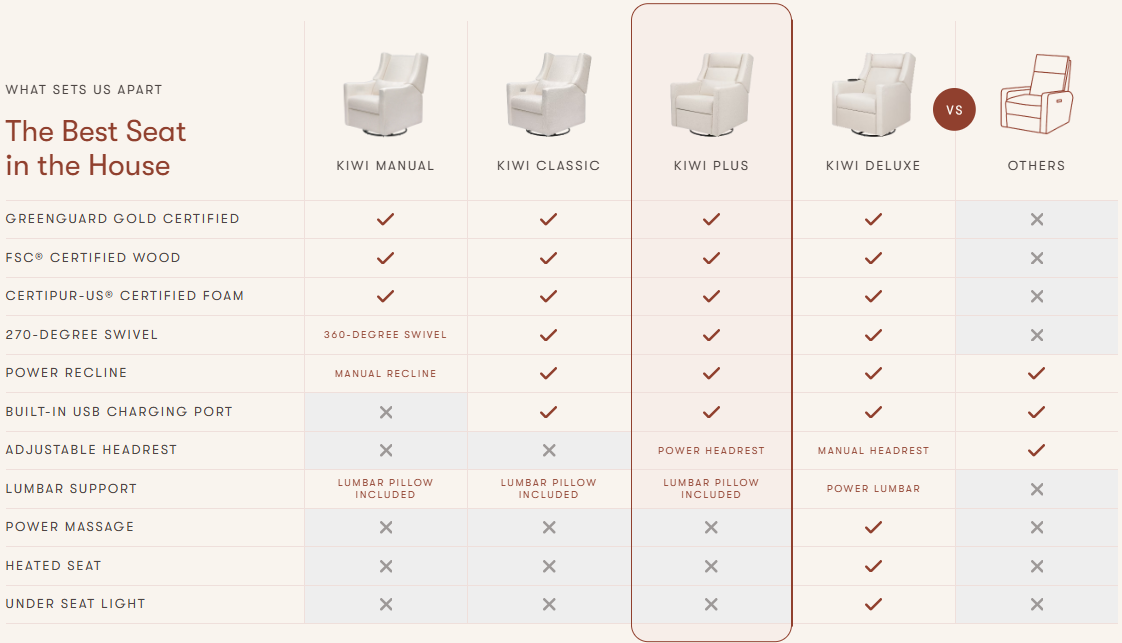Viewport: 1122px width, 643px height.
Task: Click Kiwi Classic checkmark for Power Recline
Action: tap(548, 373)
